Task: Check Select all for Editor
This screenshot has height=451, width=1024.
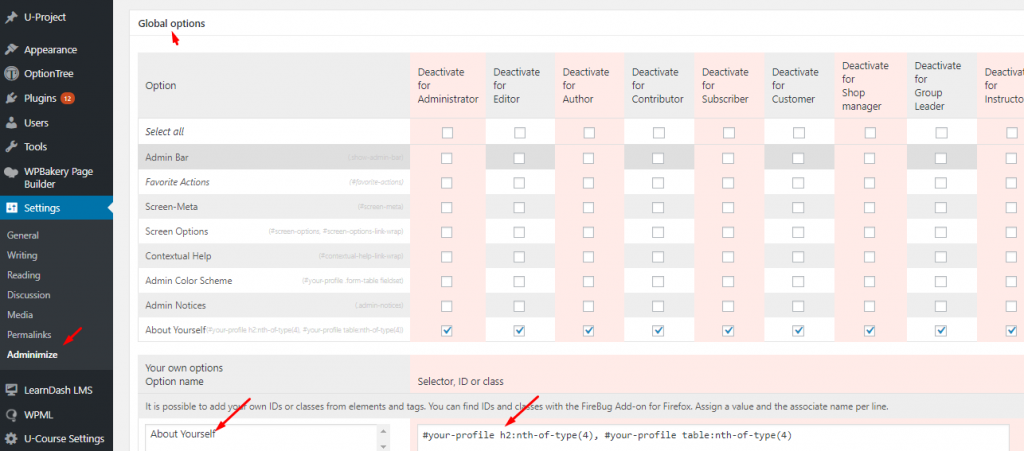Action: (520, 132)
